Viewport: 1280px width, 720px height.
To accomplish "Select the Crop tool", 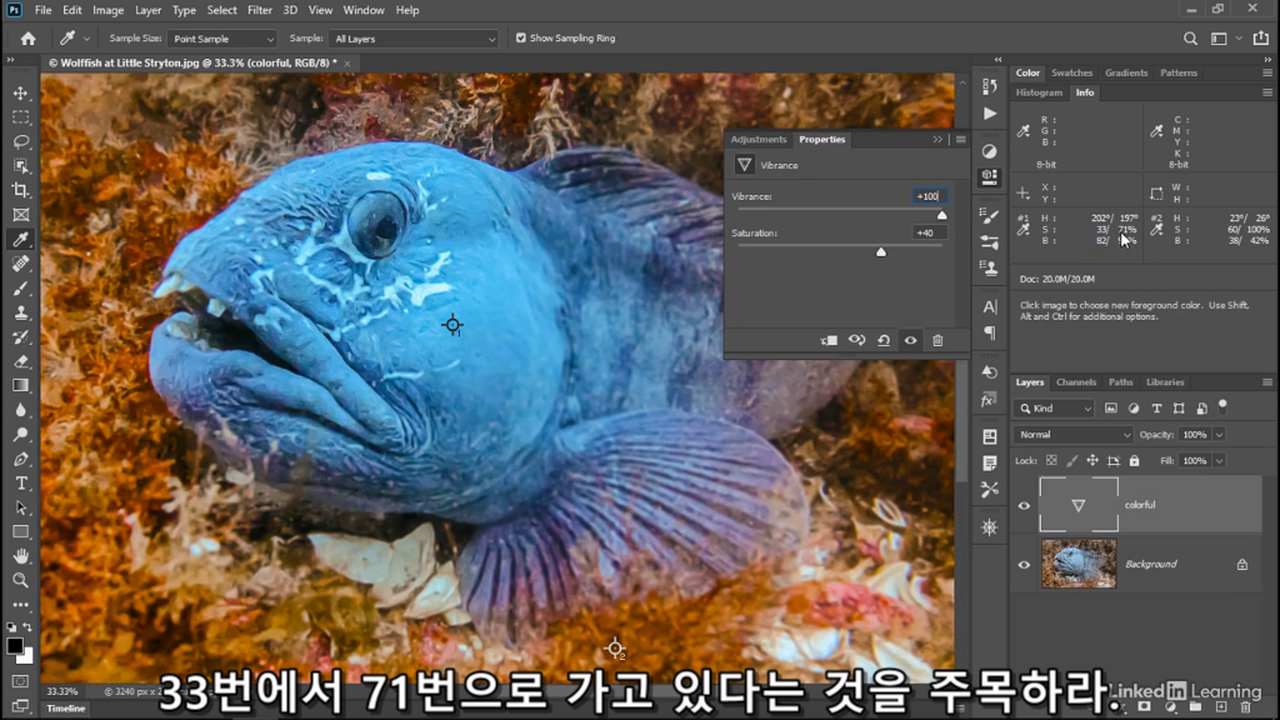I will [x=21, y=190].
